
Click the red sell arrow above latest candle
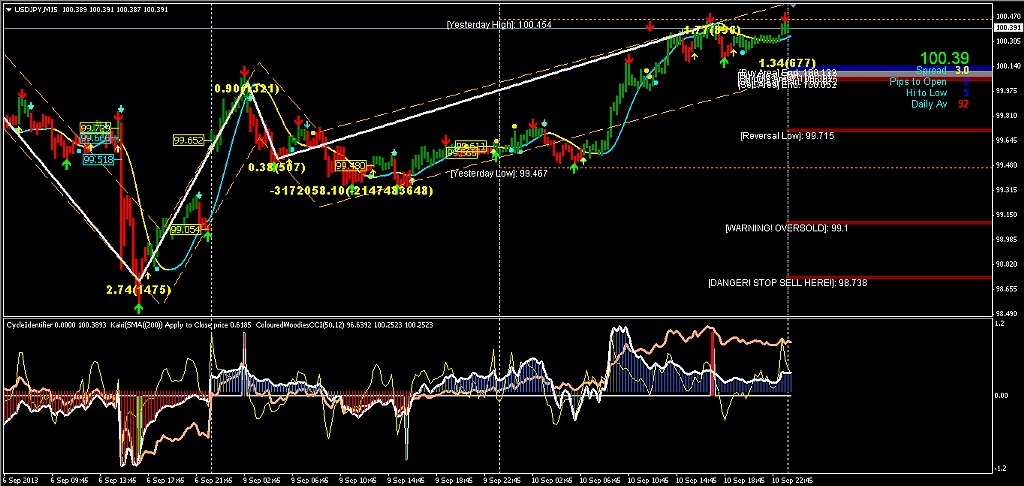tap(785, 19)
